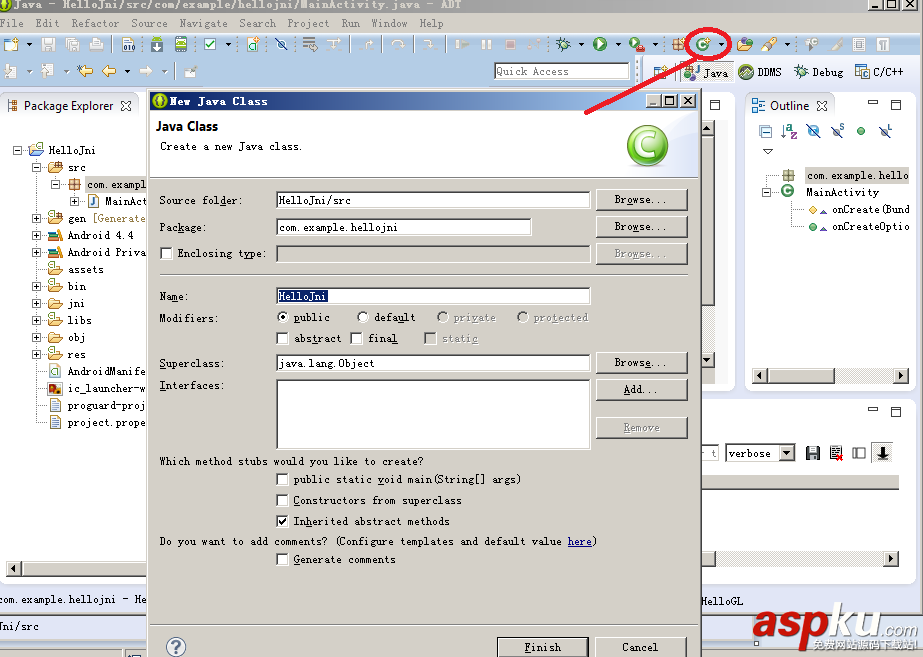
Task: Collapse MainActivity node in Outline
Action: point(766,193)
